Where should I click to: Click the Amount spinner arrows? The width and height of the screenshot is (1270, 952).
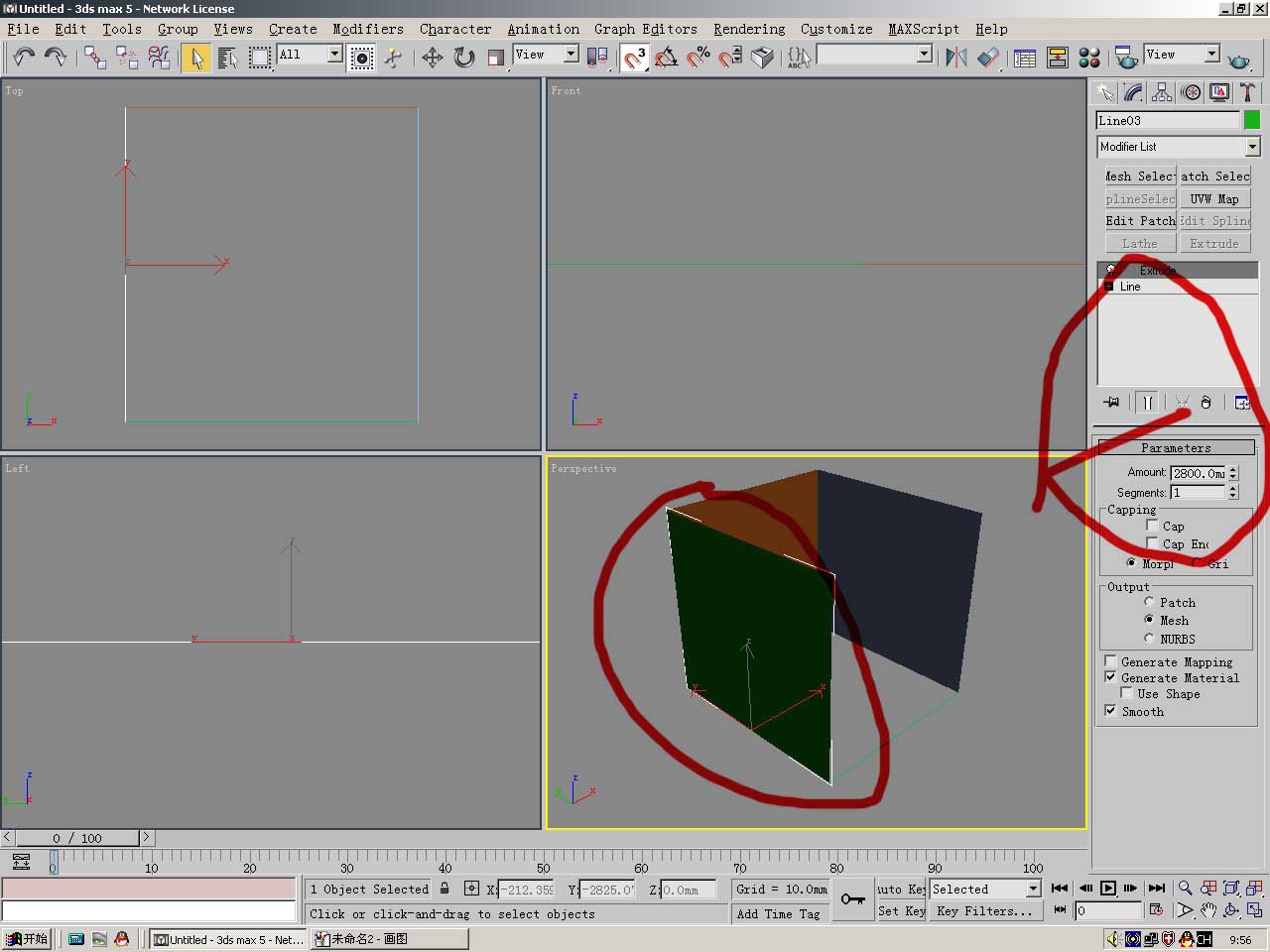1233,473
